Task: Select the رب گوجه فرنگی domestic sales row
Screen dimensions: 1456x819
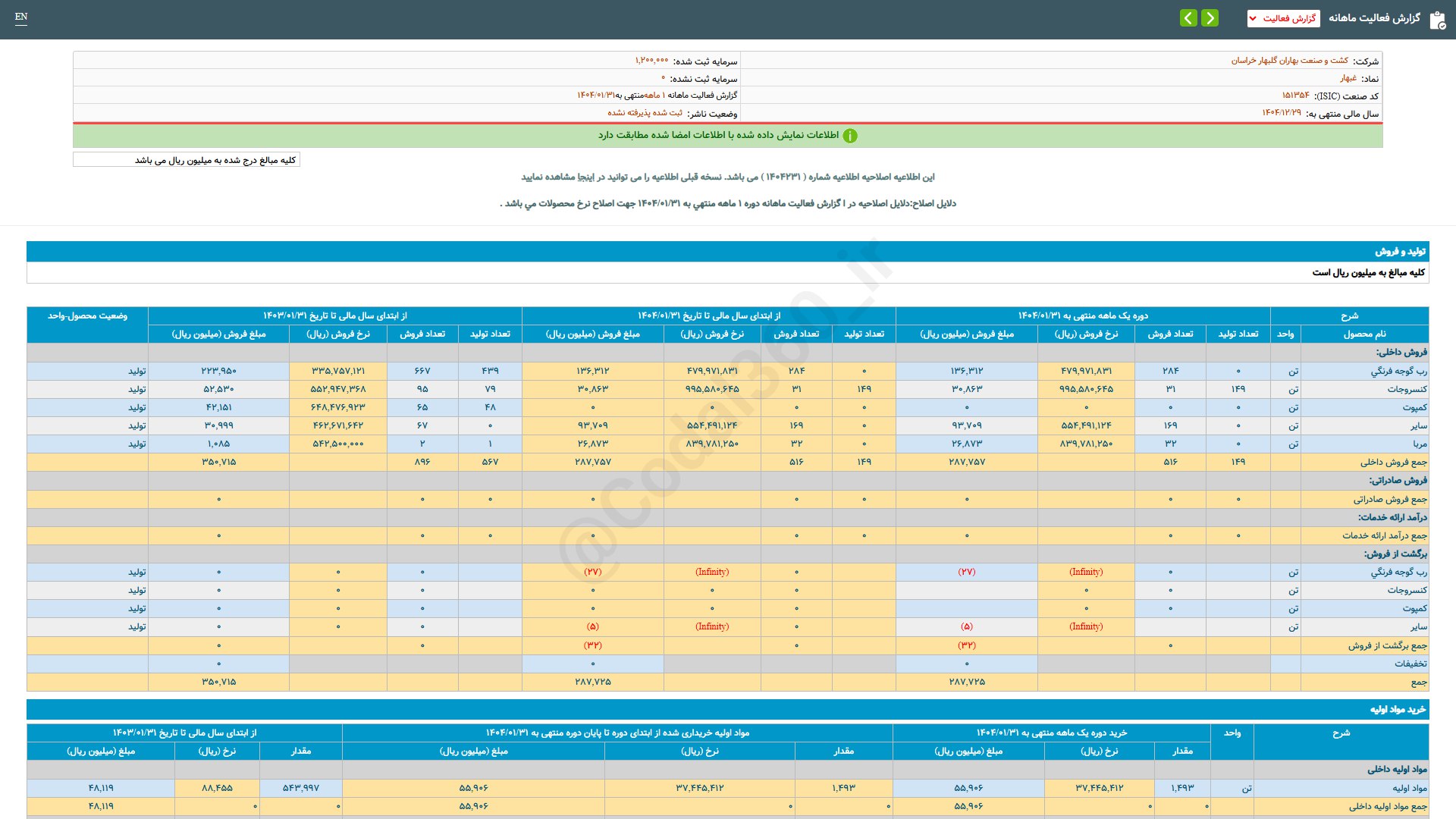Action: point(1398,371)
